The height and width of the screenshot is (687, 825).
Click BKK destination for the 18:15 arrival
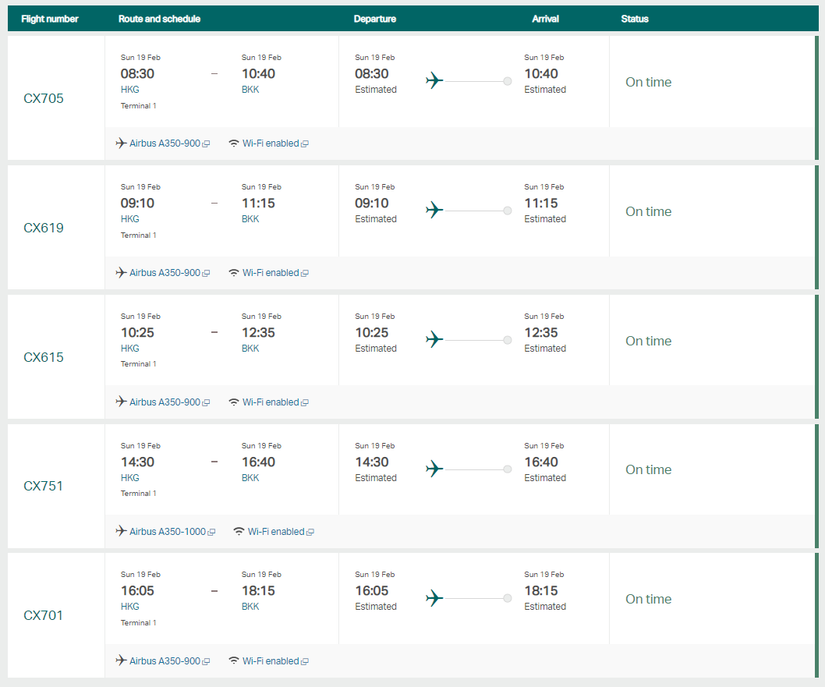pyautogui.click(x=250, y=607)
